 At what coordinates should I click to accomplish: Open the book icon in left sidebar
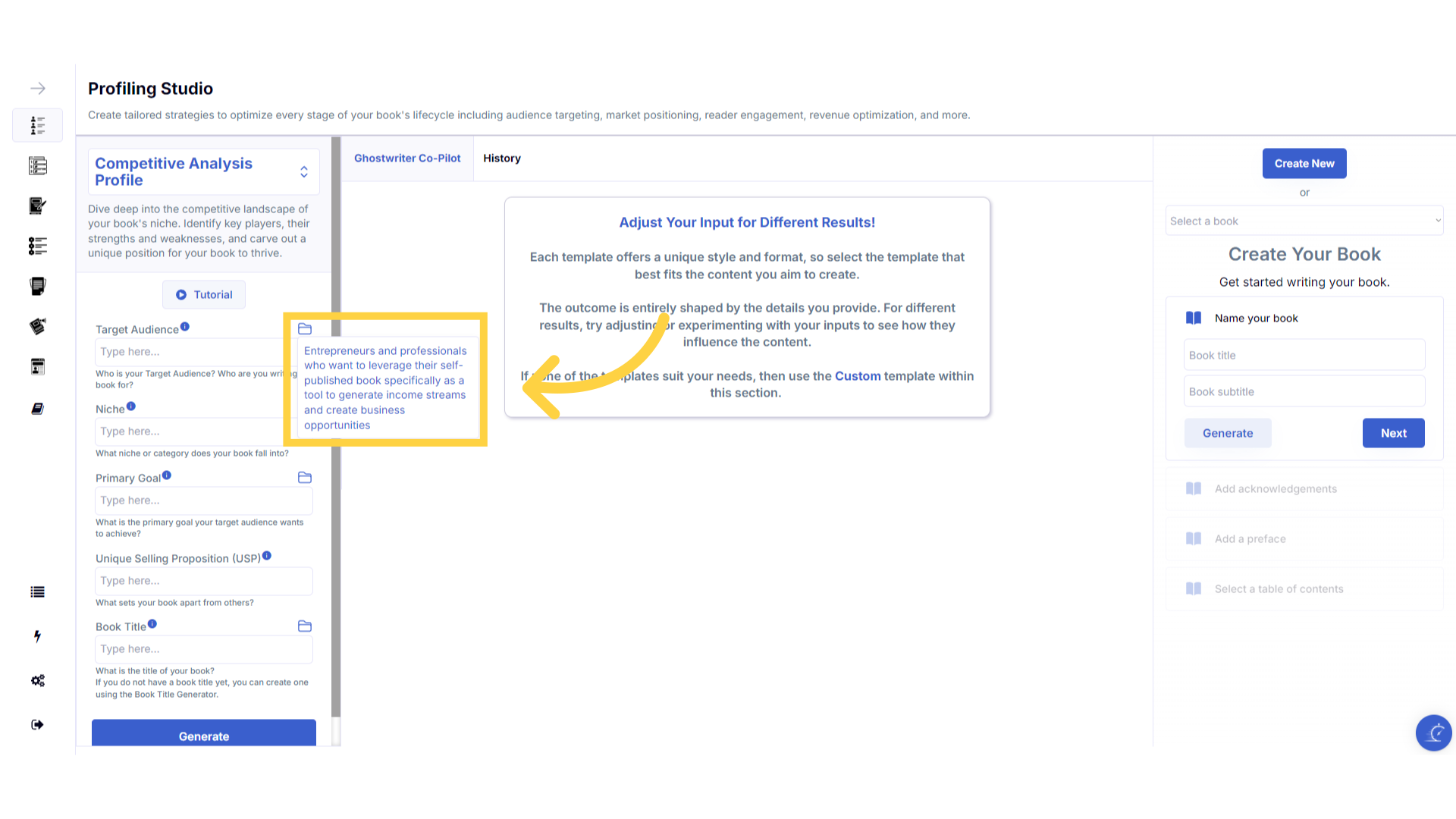point(38,409)
